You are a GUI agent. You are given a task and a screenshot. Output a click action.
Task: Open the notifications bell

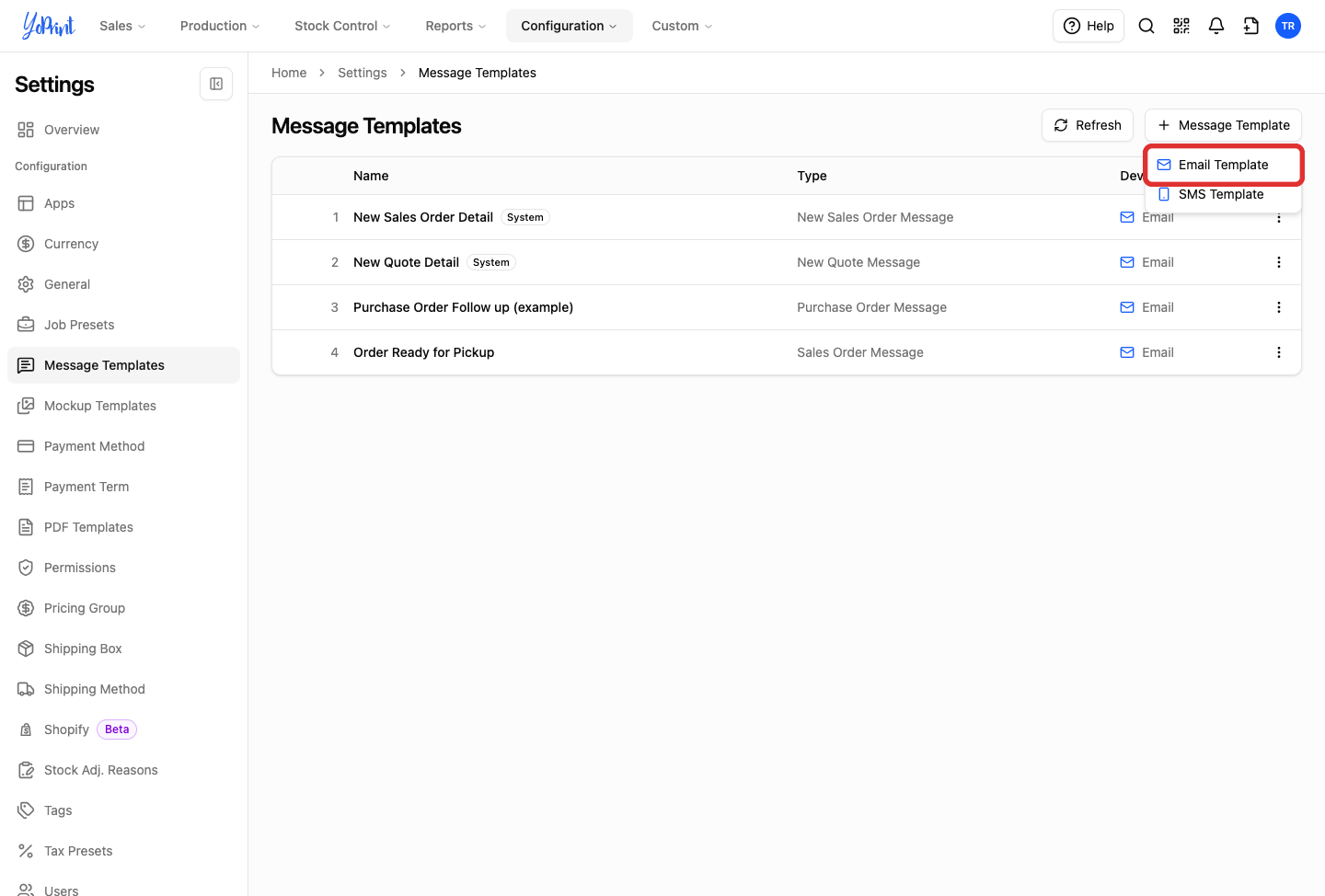(1216, 26)
